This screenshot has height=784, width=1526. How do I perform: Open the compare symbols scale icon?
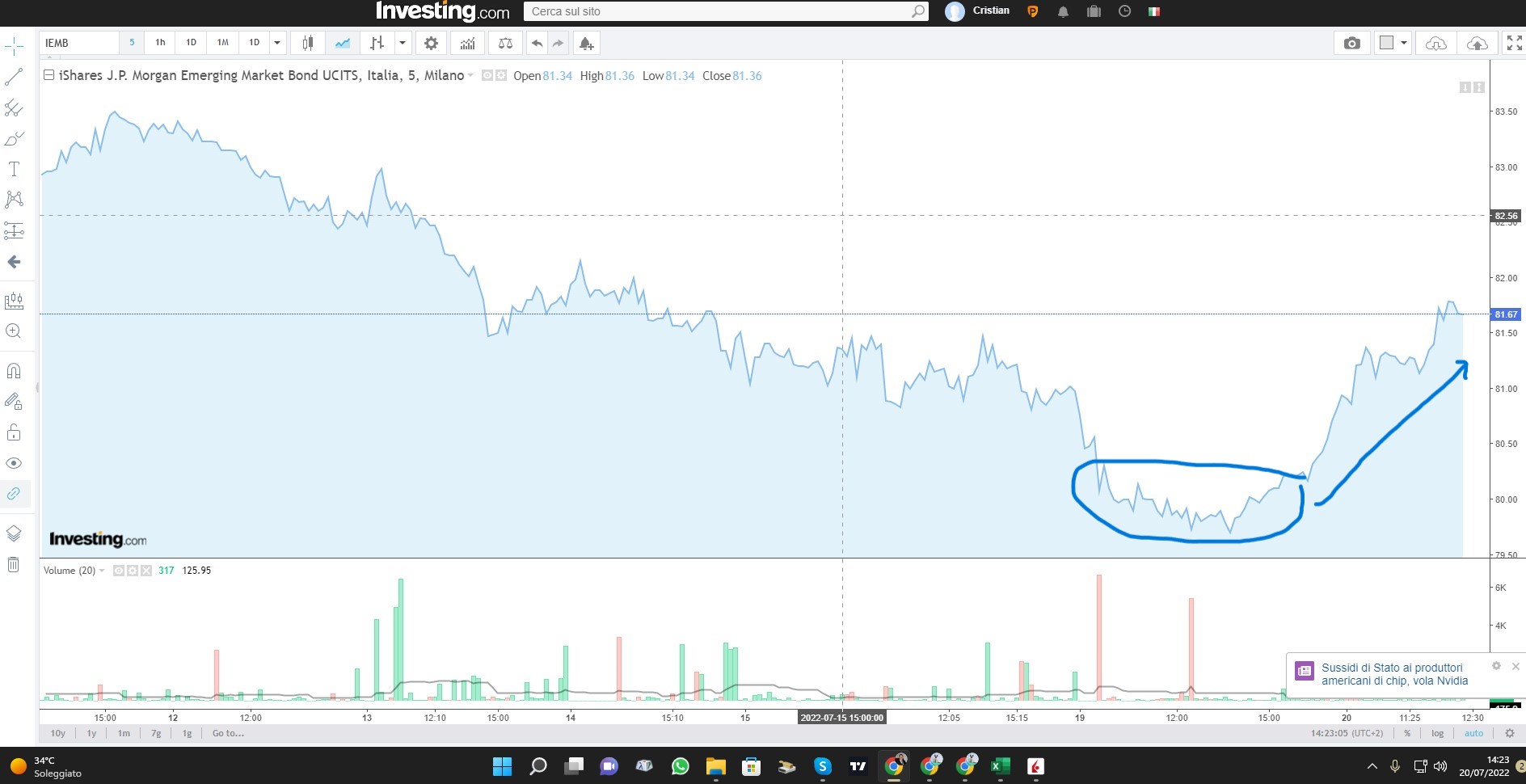[505, 43]
